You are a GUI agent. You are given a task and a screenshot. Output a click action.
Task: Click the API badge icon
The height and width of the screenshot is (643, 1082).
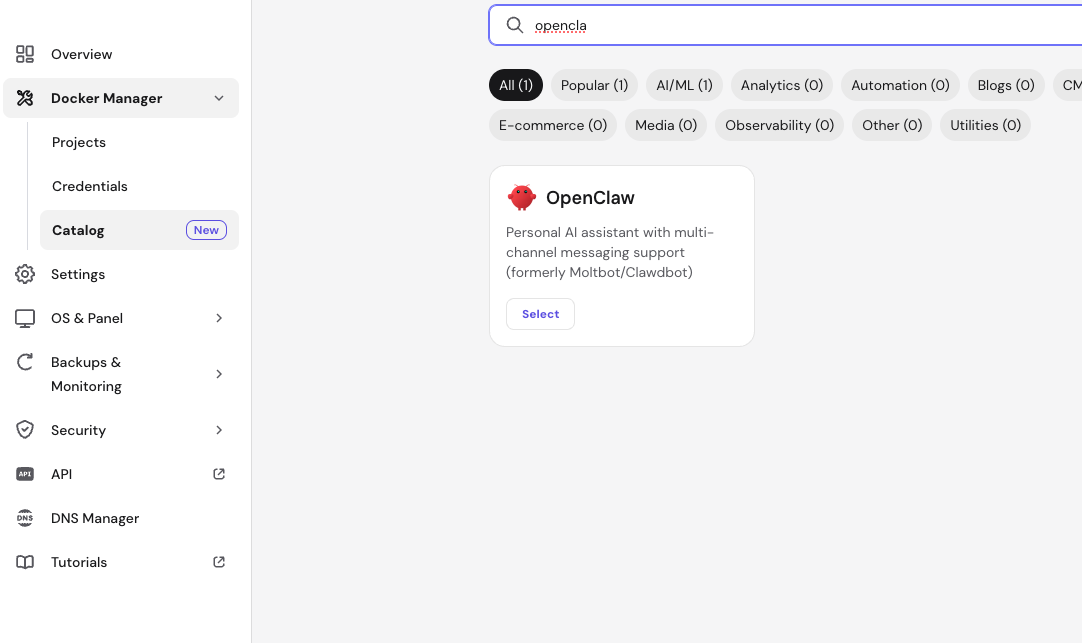(25, 474)
